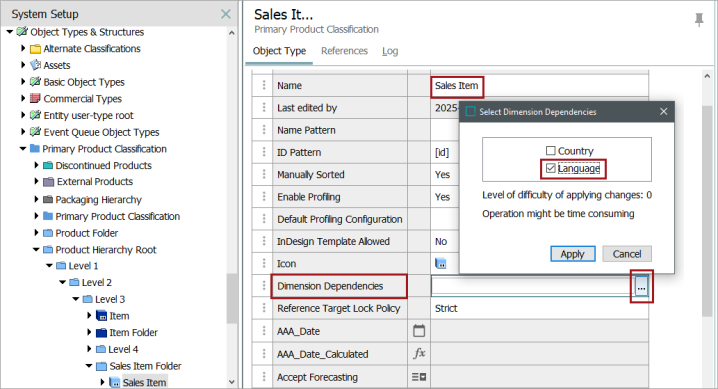Click the pin icon in the Sales Item header
Viewport: 718px width, 389px height.
pos(699,20)
